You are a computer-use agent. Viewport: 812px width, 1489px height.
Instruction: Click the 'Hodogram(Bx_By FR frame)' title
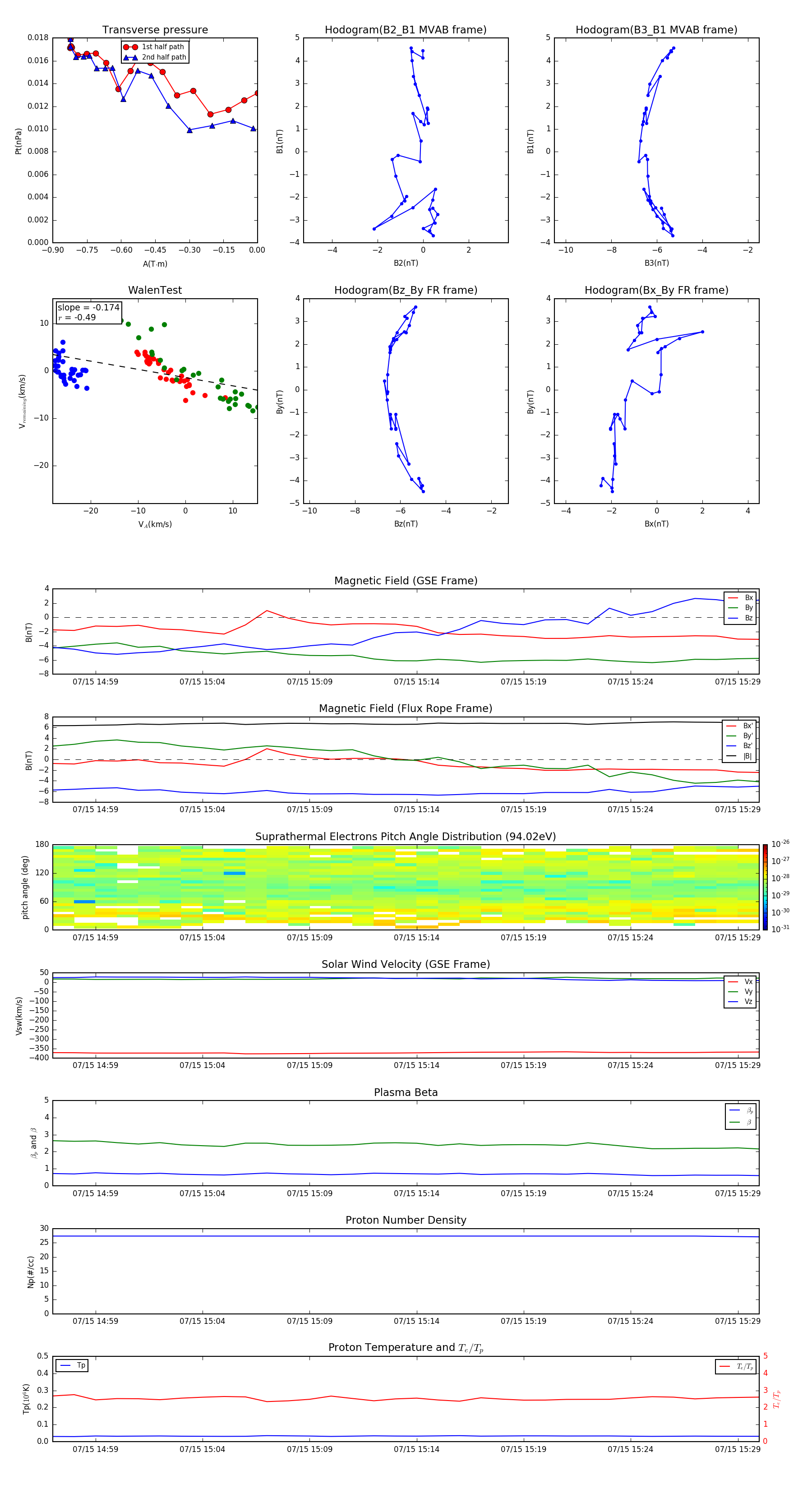click(656, 290)
